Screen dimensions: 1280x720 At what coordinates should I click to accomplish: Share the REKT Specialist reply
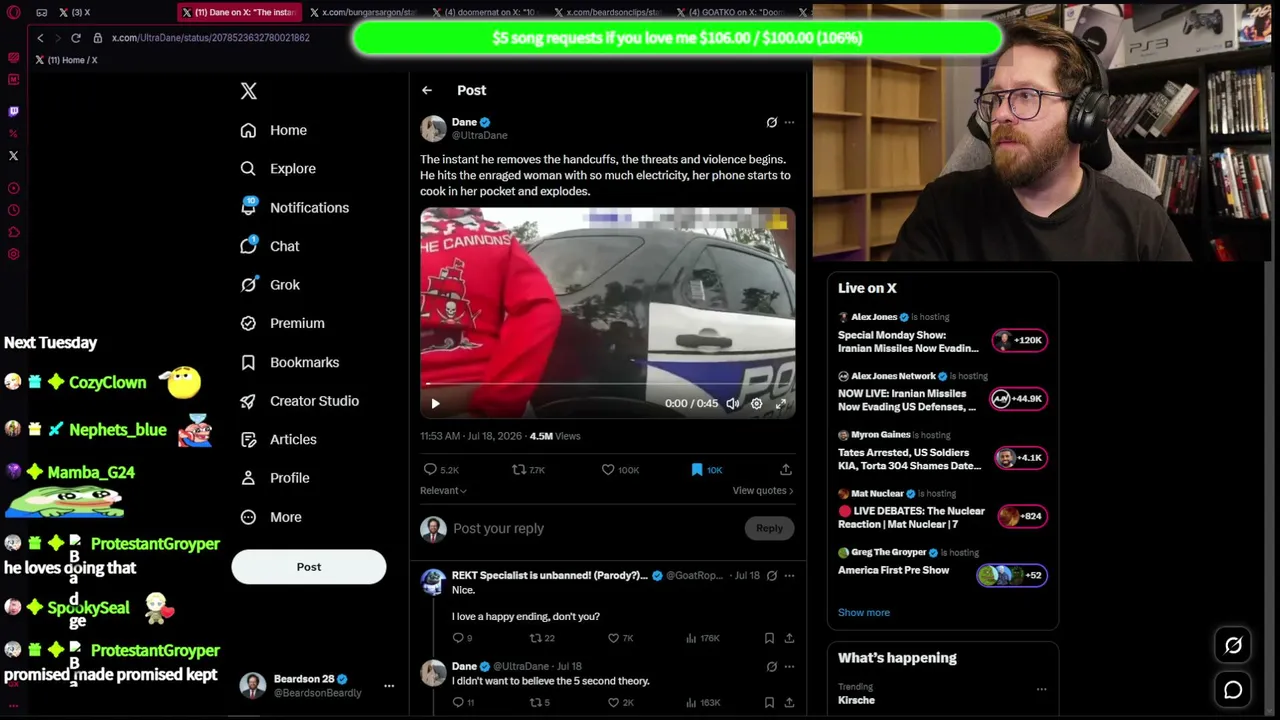789,638
